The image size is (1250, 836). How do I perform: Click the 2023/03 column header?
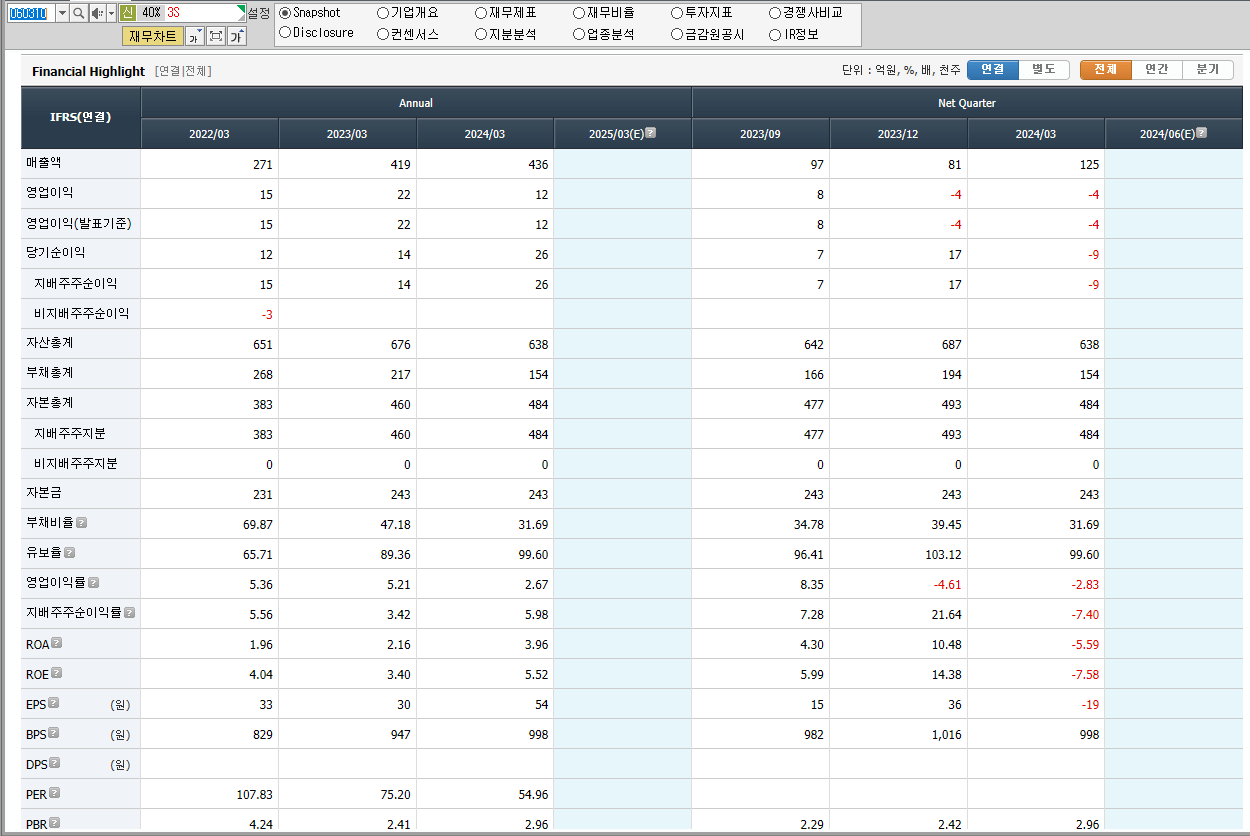pyautogui.click(x=347, y=134)
